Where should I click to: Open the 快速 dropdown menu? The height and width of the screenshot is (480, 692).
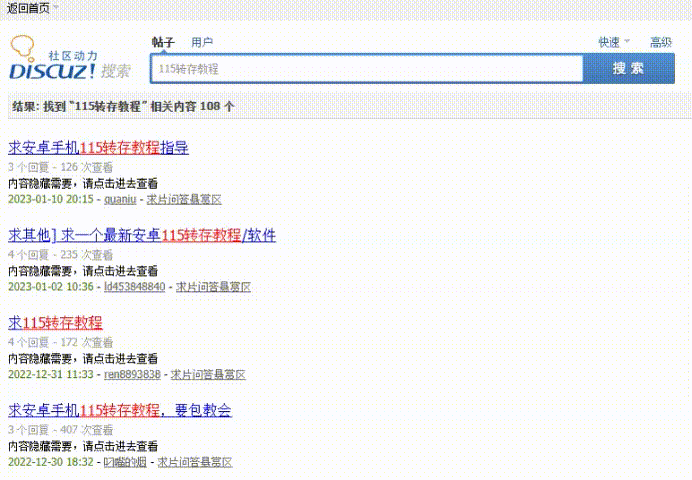point(613,42)
